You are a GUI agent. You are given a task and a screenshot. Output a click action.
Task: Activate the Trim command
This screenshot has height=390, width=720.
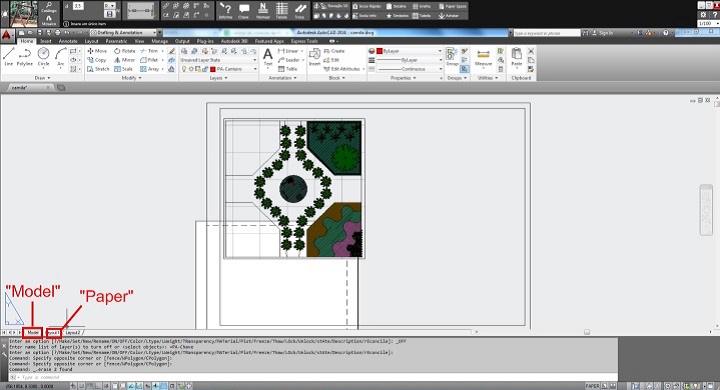click(149, 51)
